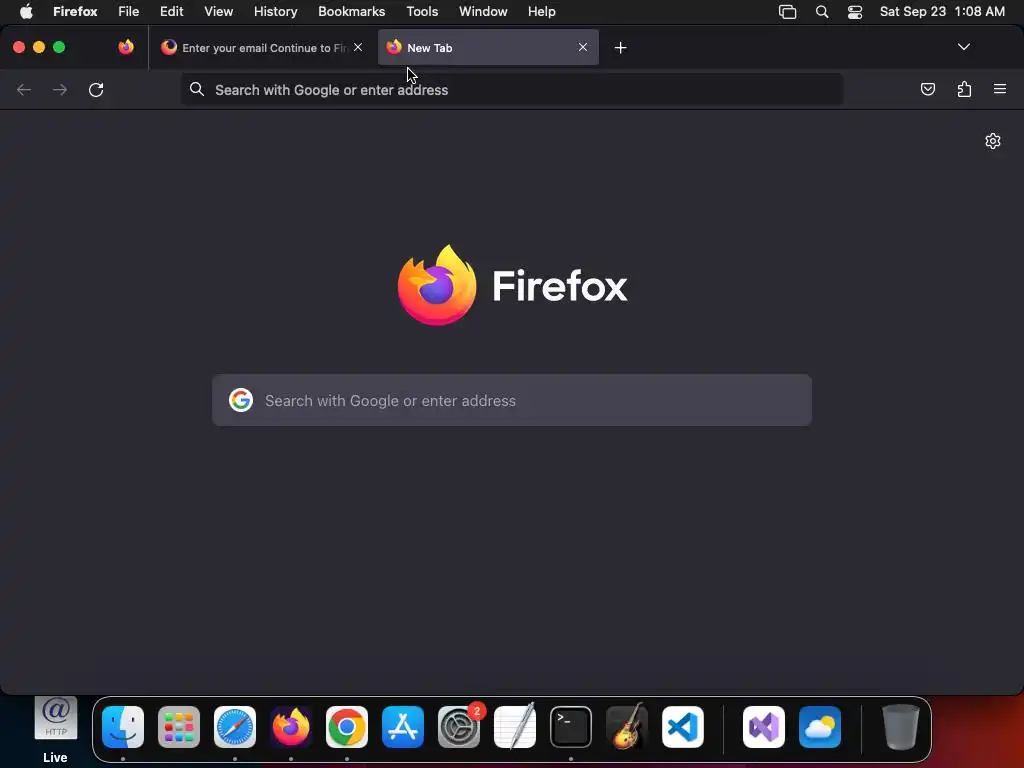
Task: Open the Window menu
Action: tap(483, 12)
